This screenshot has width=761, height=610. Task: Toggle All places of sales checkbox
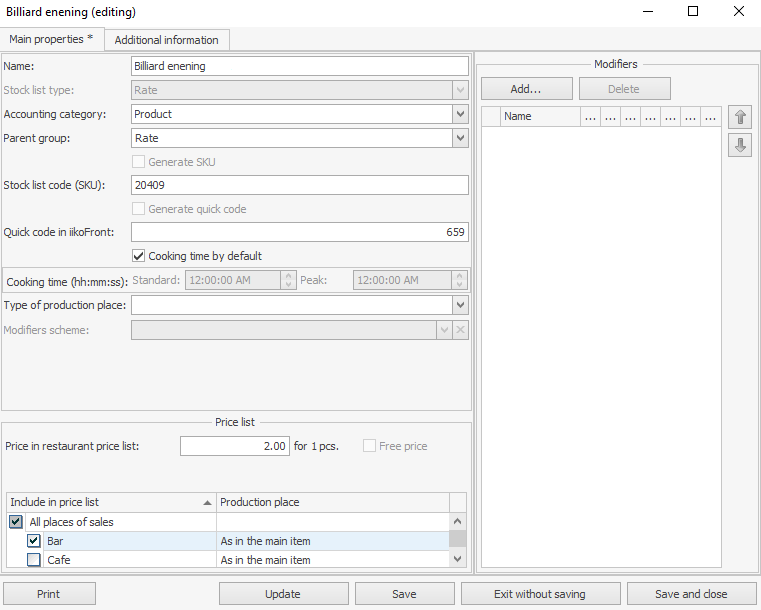(16, 522)
